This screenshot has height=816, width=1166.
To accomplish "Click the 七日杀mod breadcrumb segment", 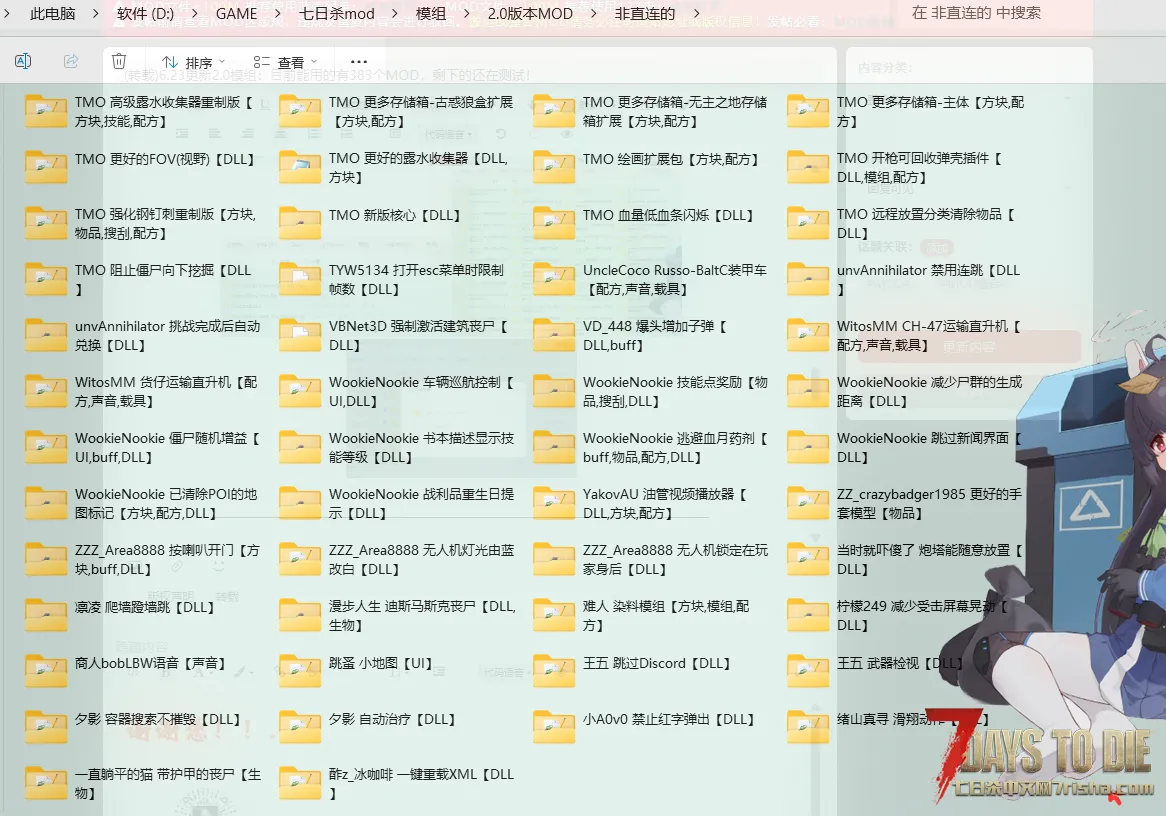I will click(x=337, y=13).
